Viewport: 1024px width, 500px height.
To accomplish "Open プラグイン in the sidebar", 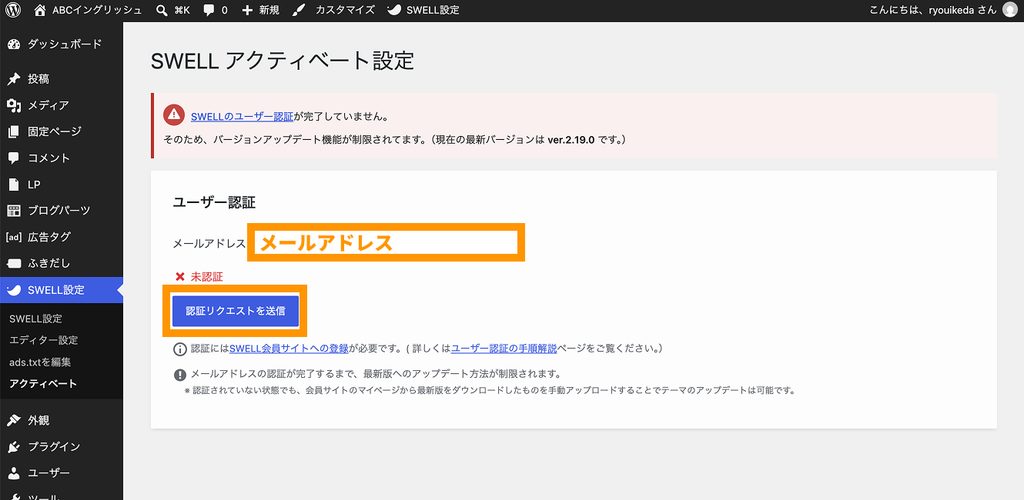I will 61,447.
